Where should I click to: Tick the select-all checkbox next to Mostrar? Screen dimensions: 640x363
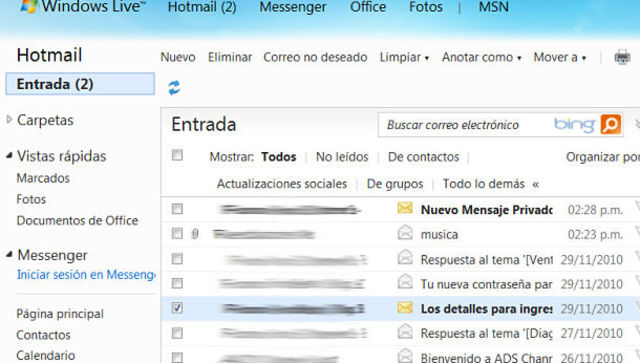[177, 155]
